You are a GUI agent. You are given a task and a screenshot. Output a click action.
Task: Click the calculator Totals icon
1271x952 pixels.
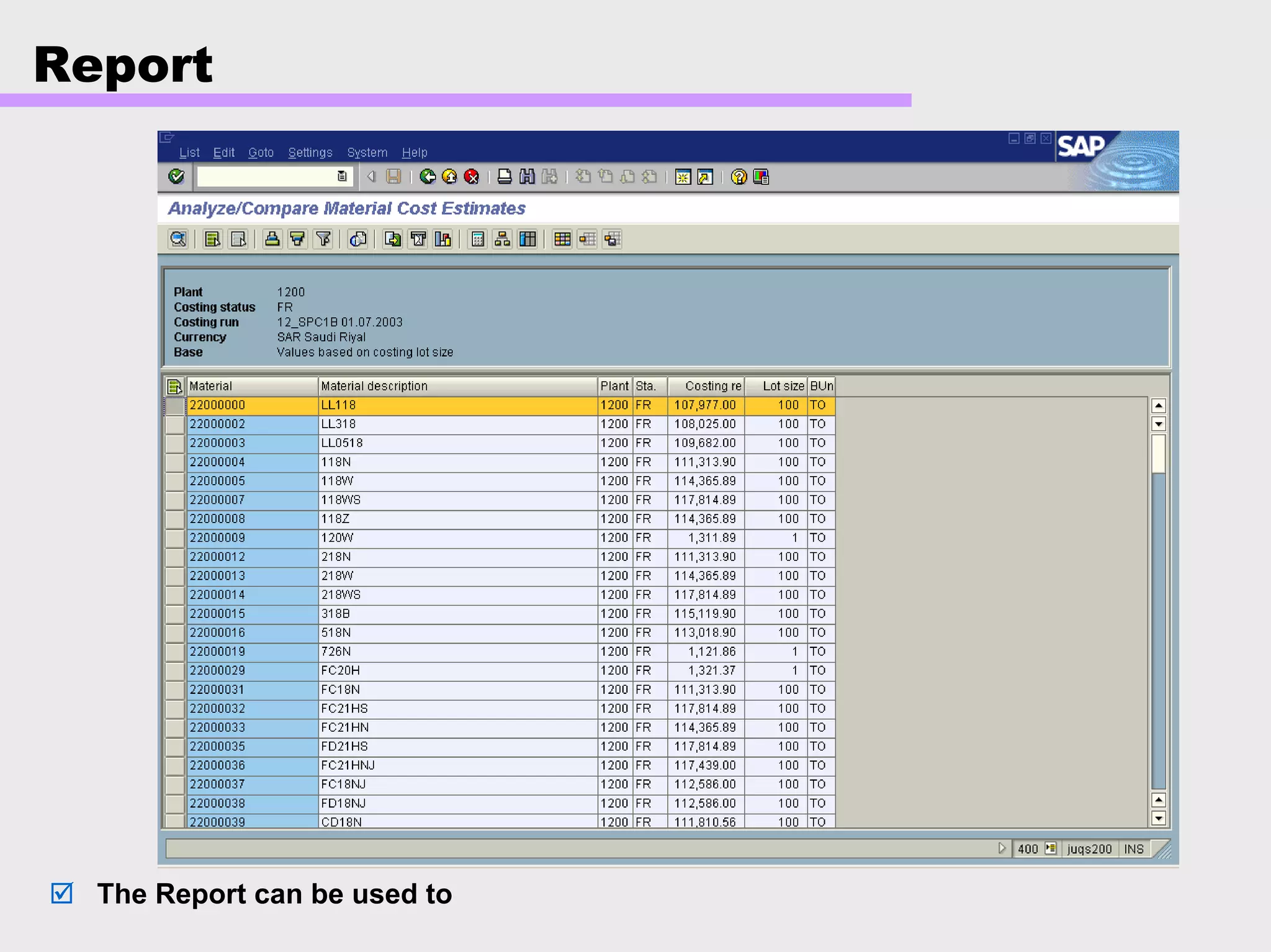click(478, 239)
